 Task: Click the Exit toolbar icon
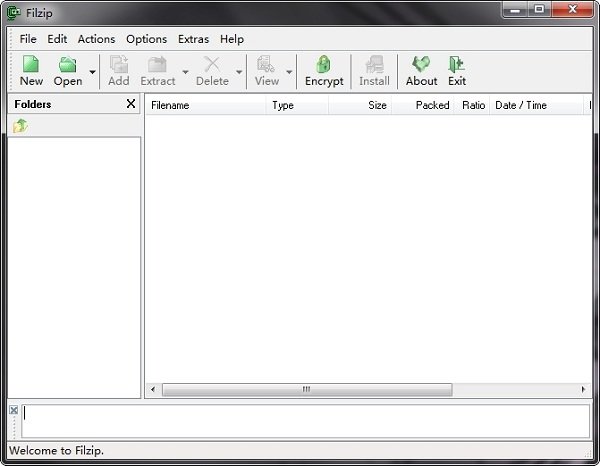pos(457,67)
